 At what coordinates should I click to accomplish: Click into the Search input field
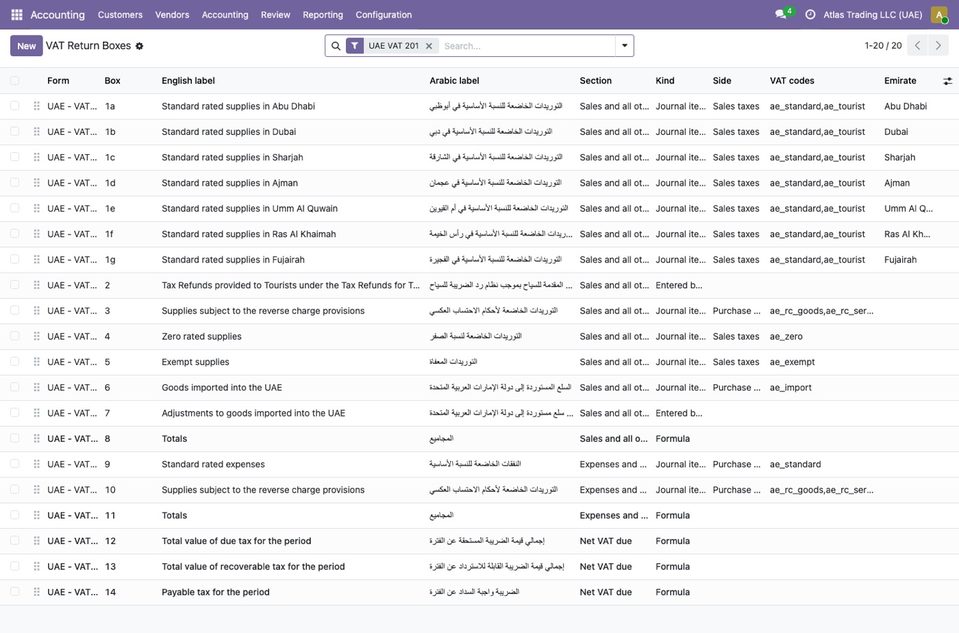526,46
